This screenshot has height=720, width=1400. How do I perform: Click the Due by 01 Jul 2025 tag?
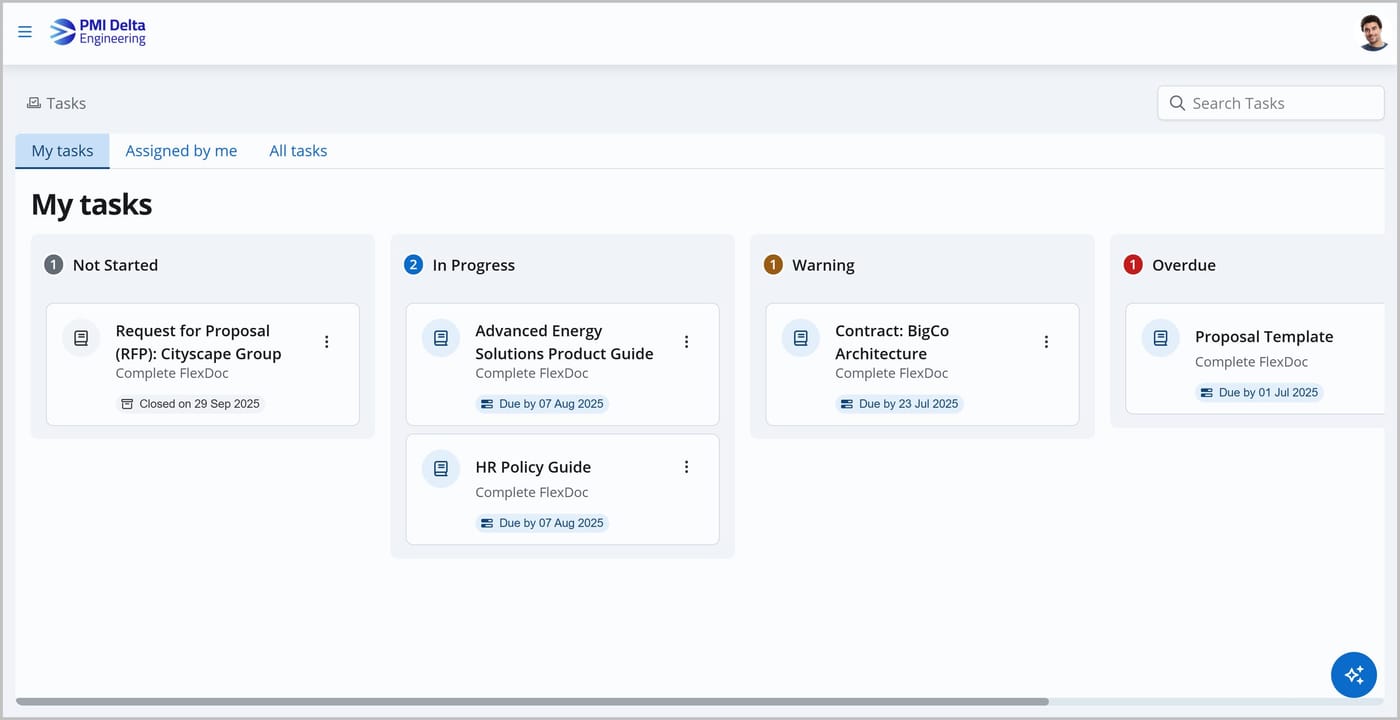(x=1259, y=393)
